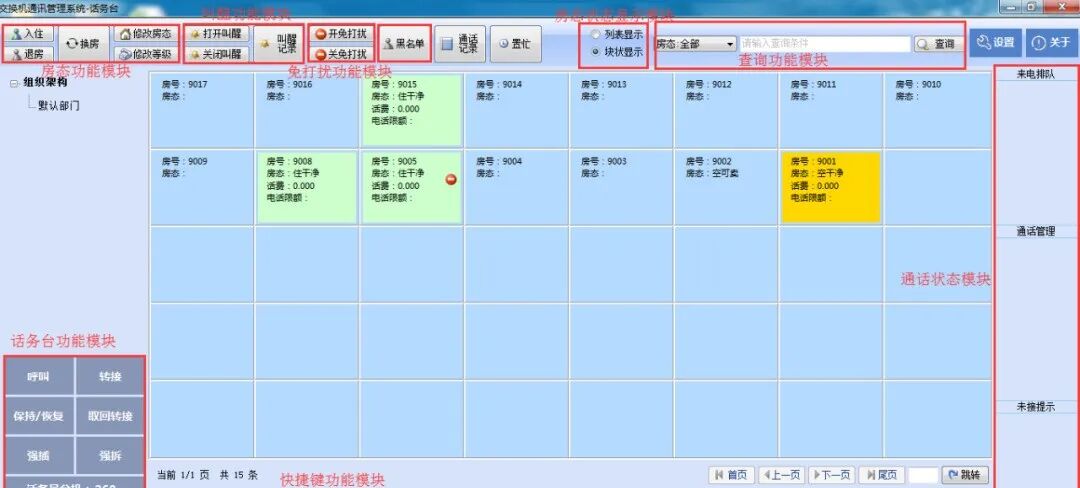Select the green room 9015 card
Viewport: 1080px width, 488px height.
pyautogui.click(x=411, y=110)
